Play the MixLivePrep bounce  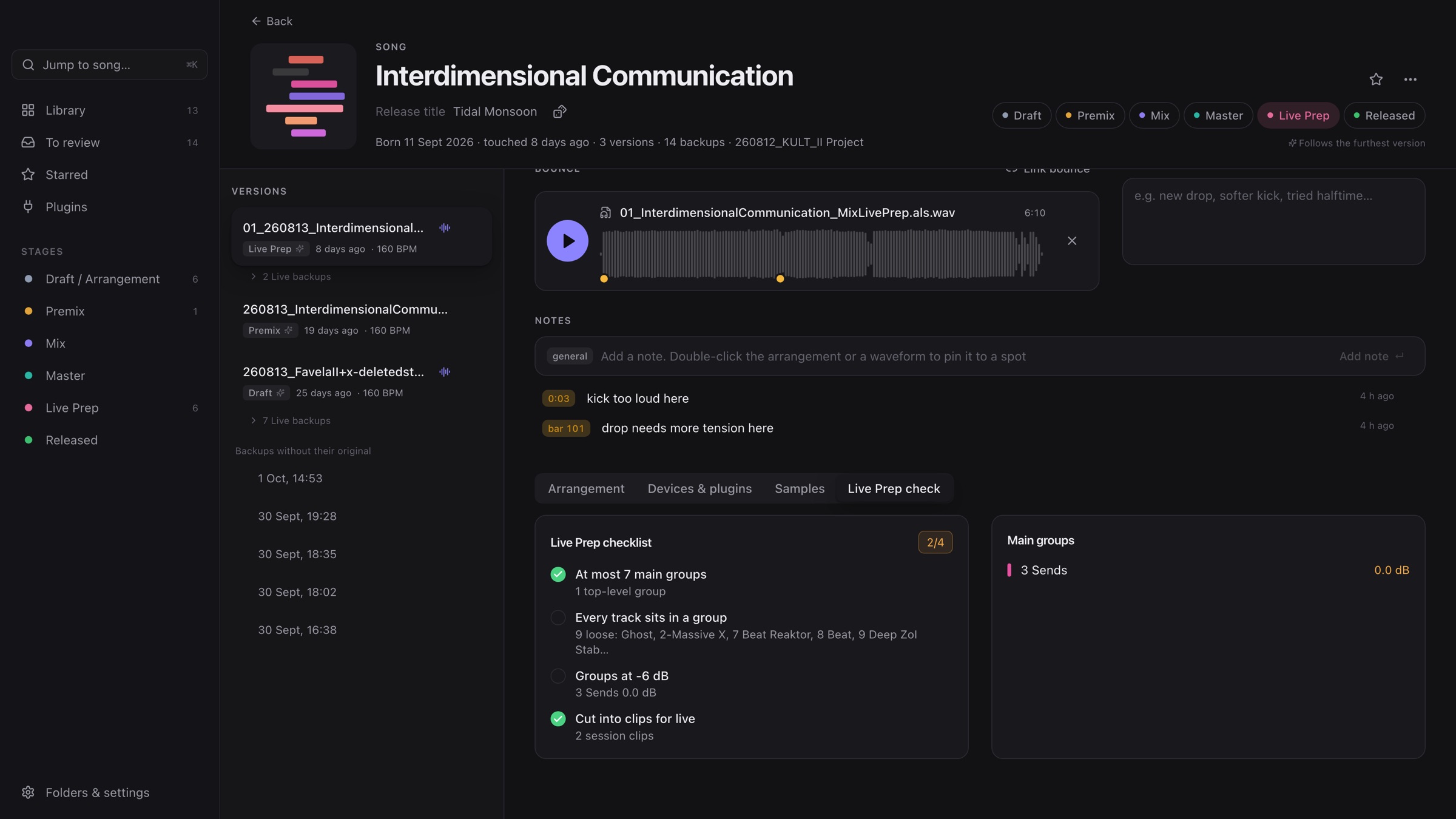pyautogui.click(x=567, y=241)
